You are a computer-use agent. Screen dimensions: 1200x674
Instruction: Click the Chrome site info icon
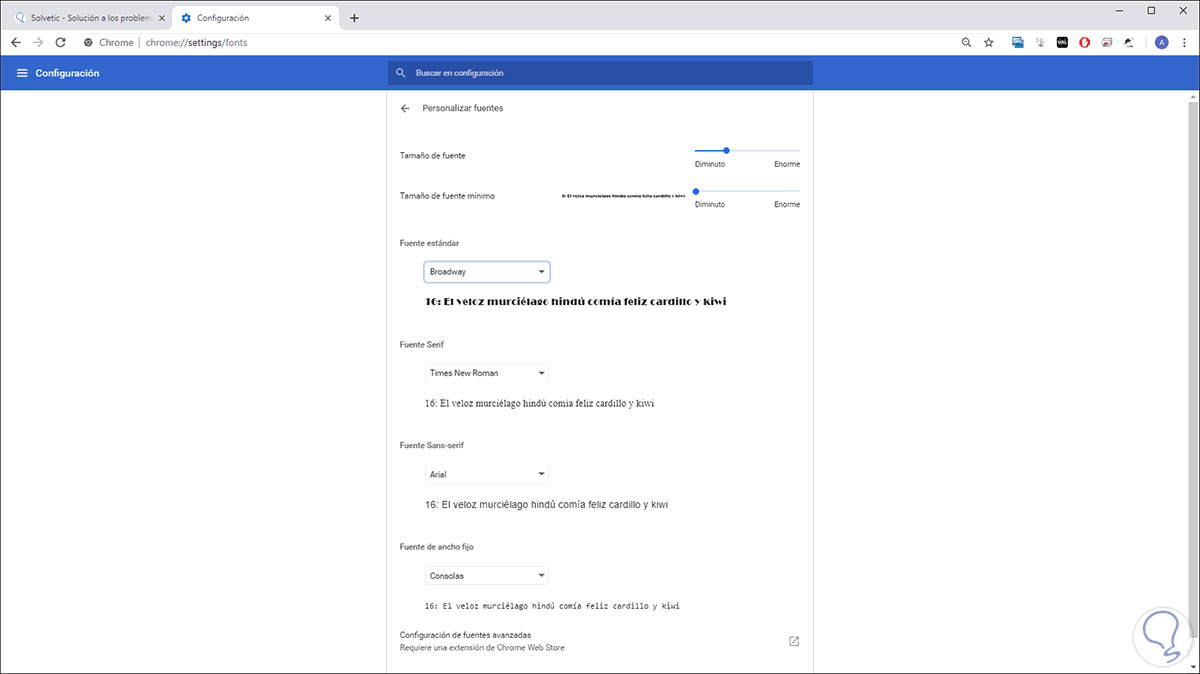point(88,43)
